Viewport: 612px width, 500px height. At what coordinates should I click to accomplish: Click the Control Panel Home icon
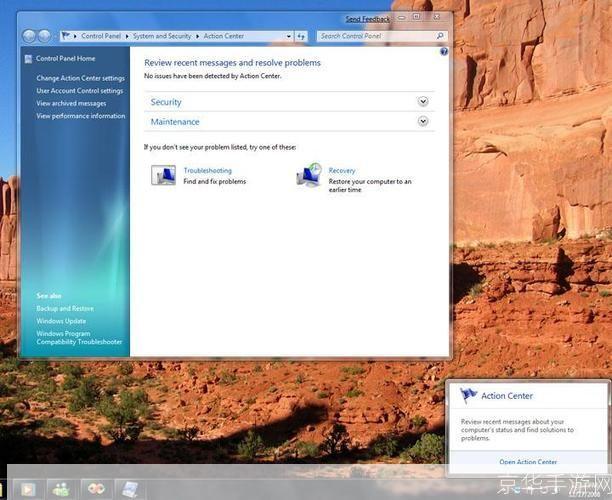[x=28, y=59]
